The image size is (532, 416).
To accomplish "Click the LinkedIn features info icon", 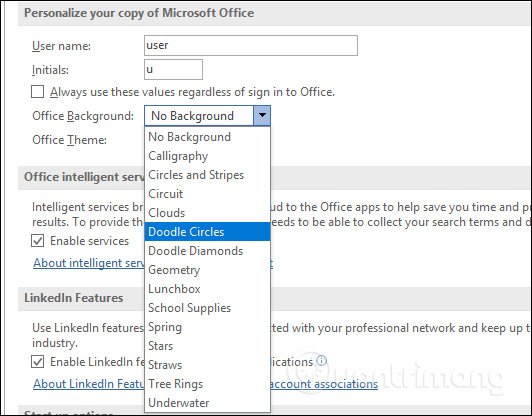I will point(322,360).
